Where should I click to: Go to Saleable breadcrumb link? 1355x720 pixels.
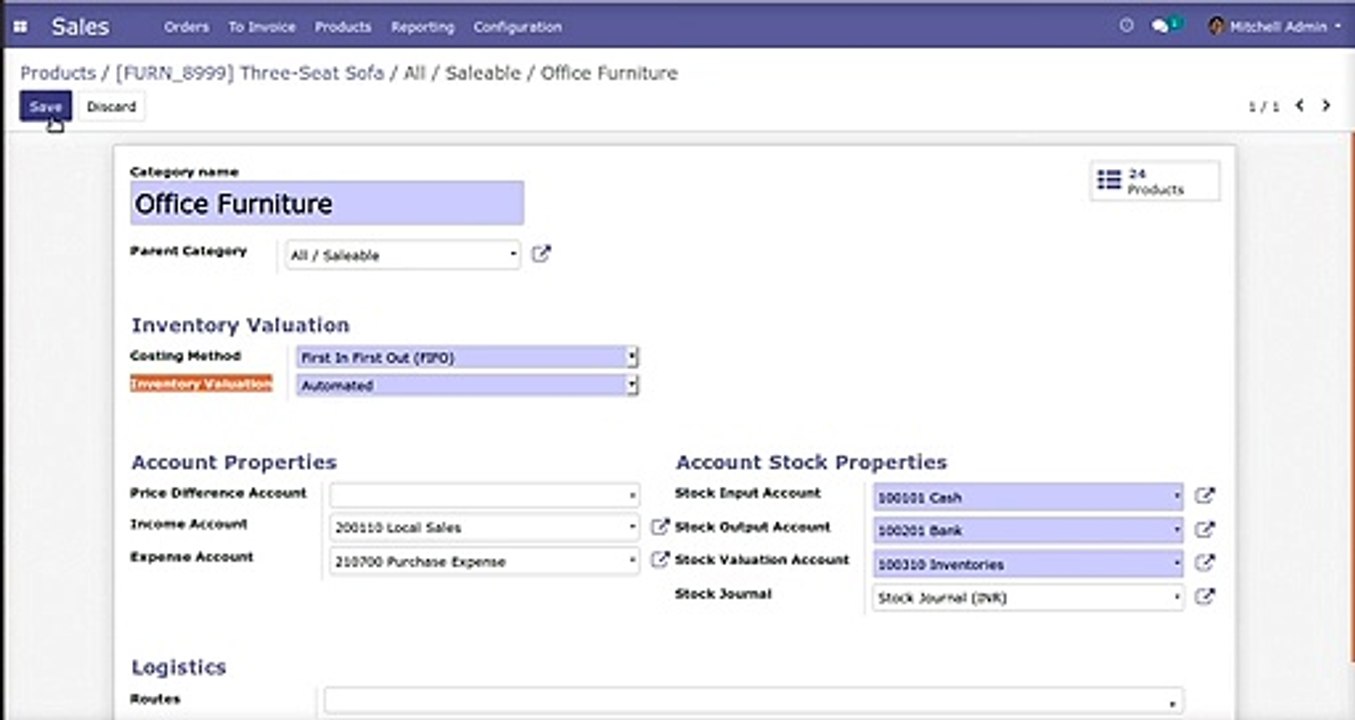[x=484, y=73]
